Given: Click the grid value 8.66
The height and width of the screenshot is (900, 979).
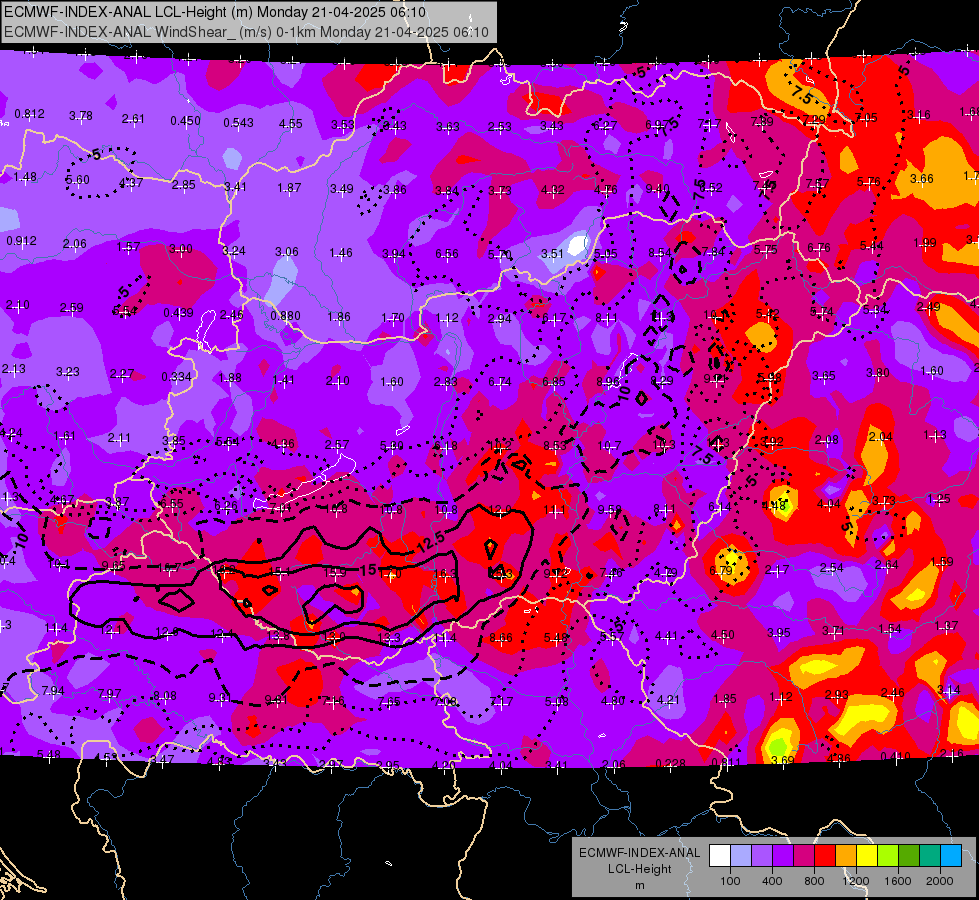Looking at the screenshot, I should (x=501, y=638).
